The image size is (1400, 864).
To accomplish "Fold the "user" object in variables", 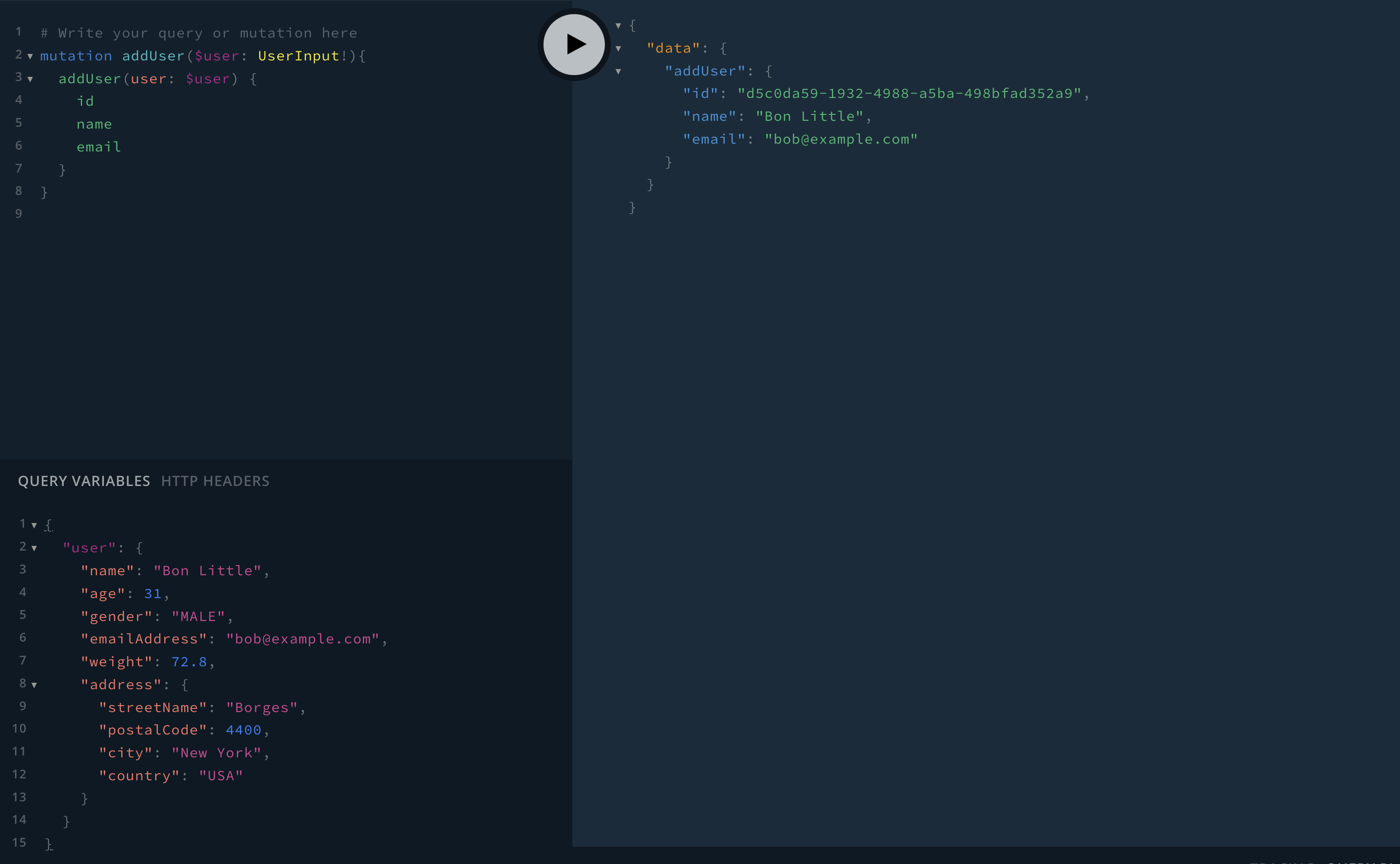I will [x=34, y=548].
